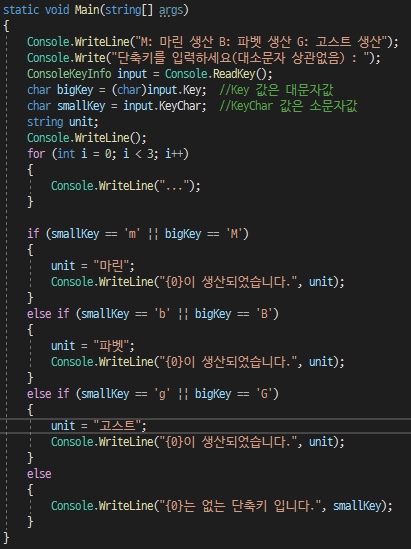Click the 'static' keyword on the first line
Image resolution: width=411 pixels, height=549 pixels.
coord(21,9)
